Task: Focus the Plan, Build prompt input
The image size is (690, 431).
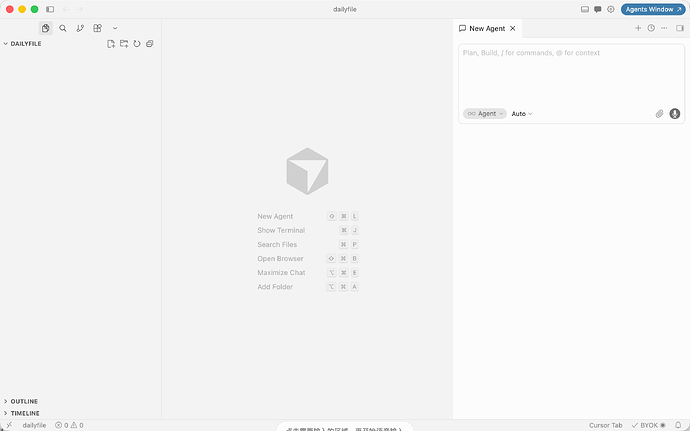Action: click(x=572, y=75)
